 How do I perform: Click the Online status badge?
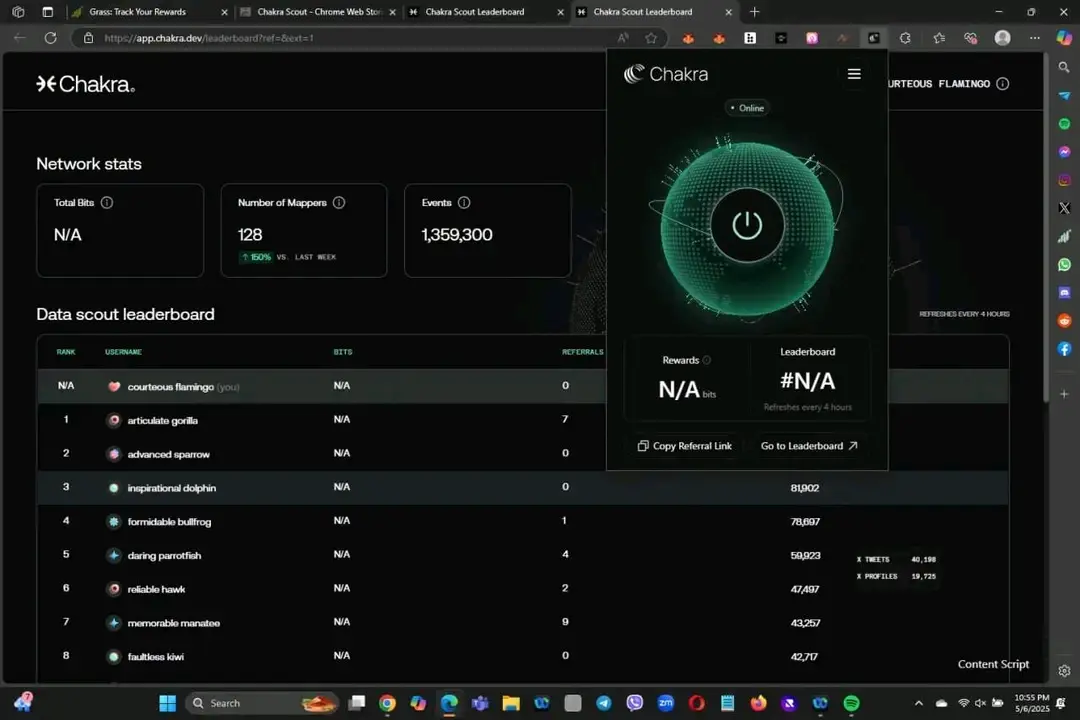click(x=747, y=108)
